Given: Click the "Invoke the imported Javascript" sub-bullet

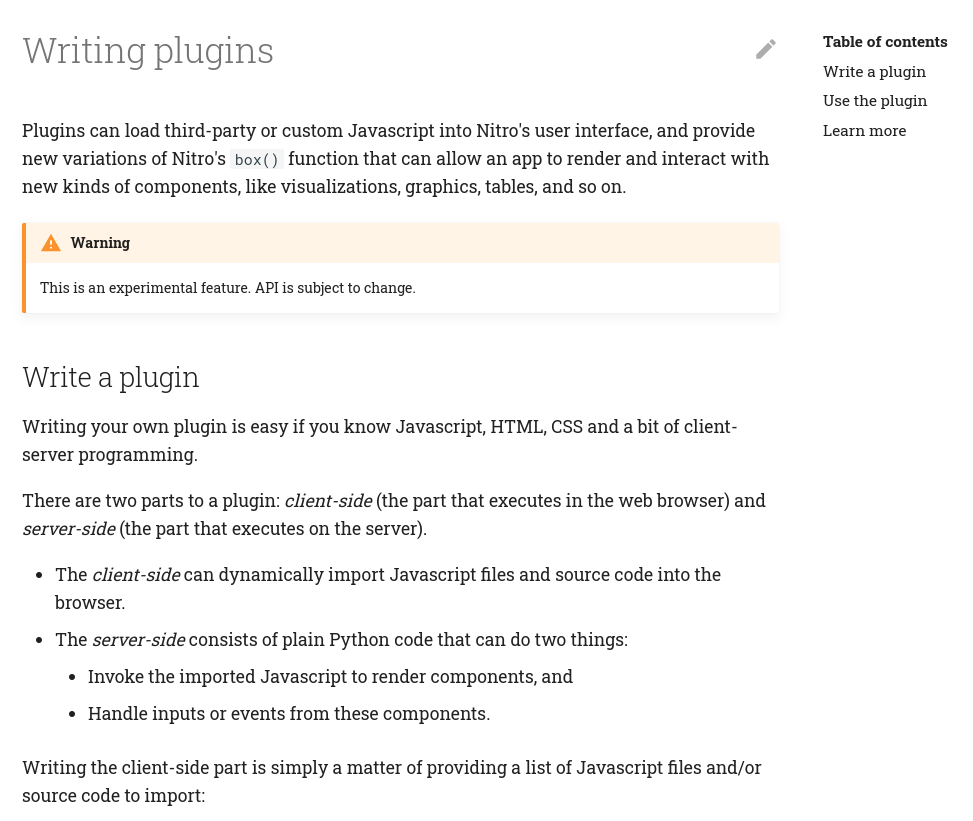Looking at the screenshot, I should (330, 676).
